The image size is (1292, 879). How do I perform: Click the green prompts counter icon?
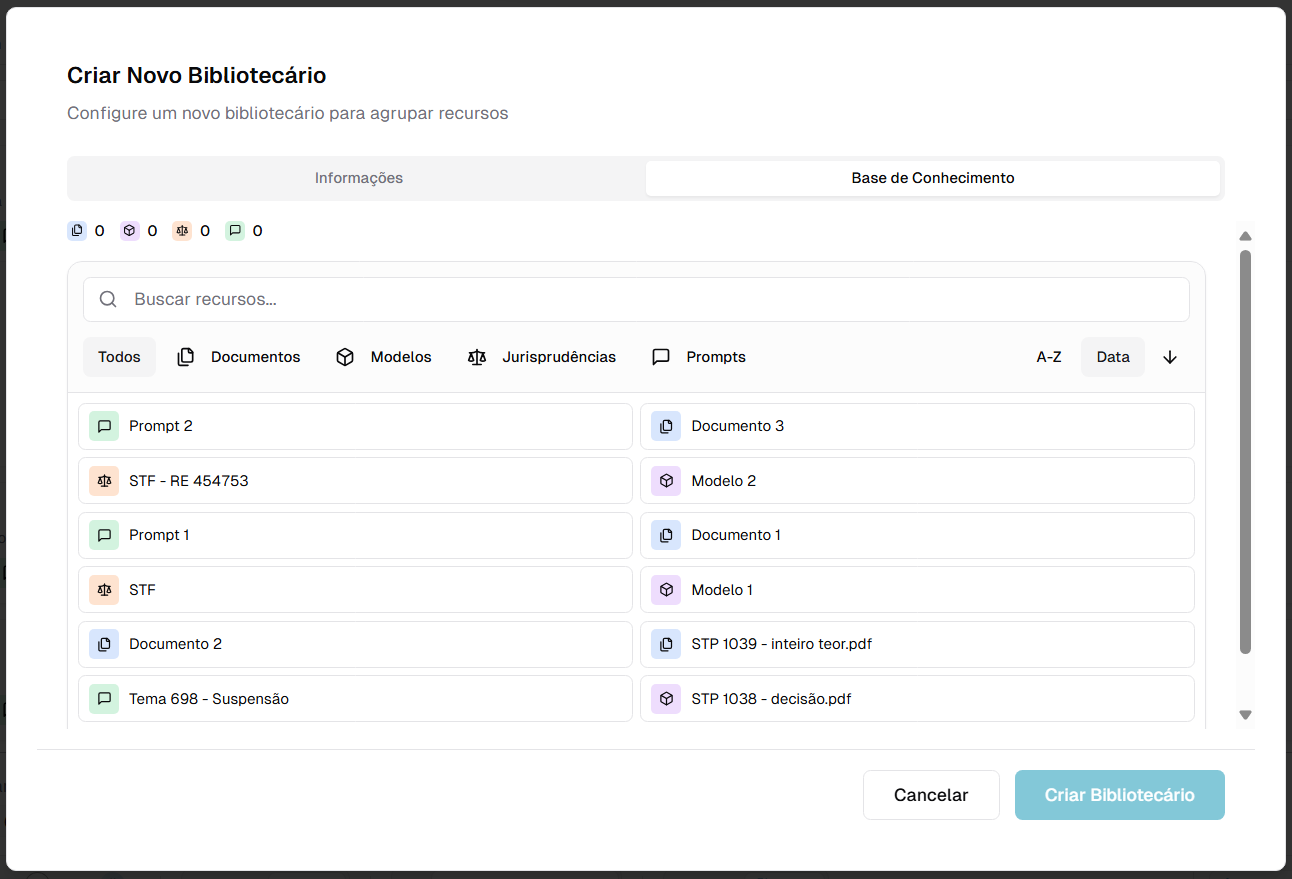tap(235, 231)
